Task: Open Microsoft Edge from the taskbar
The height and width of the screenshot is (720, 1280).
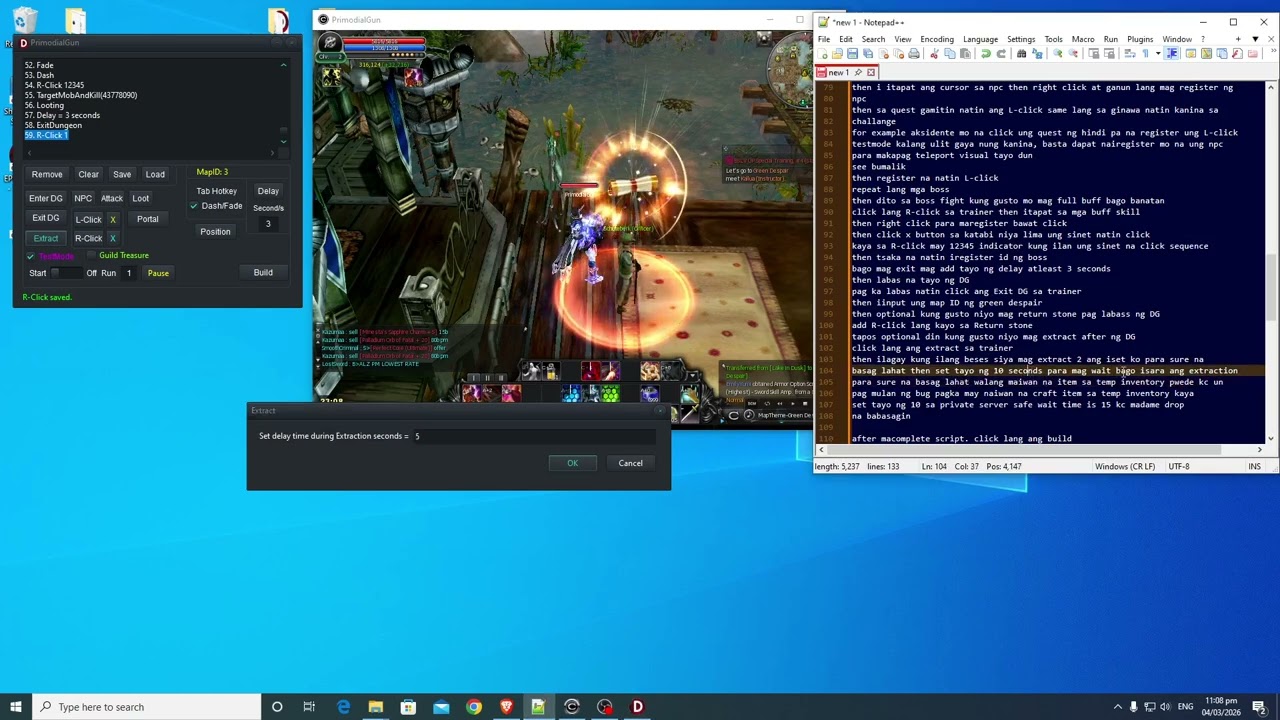Action: pyautogui.click(x=343, y=707)
